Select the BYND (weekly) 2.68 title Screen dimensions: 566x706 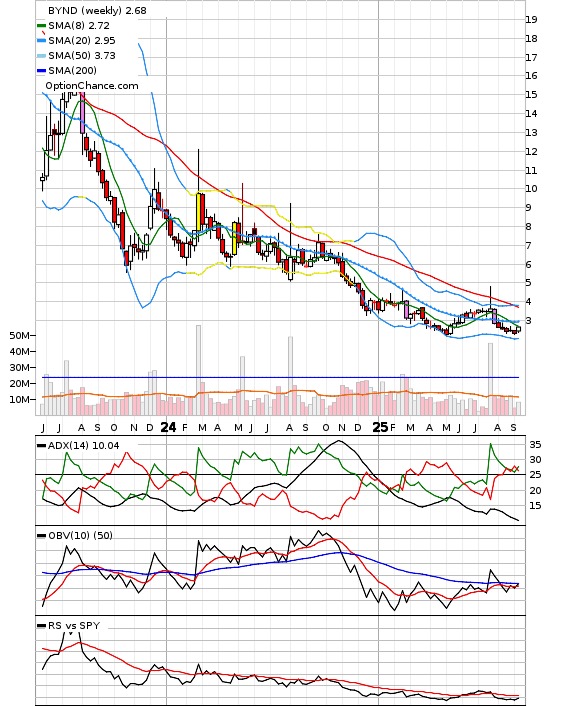coord(97,10)
